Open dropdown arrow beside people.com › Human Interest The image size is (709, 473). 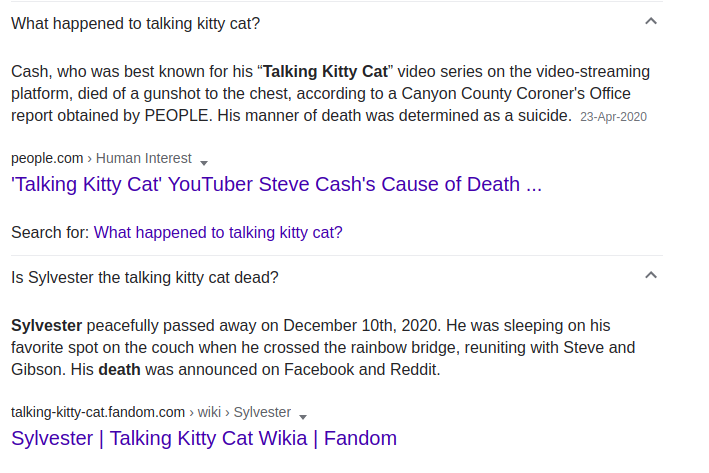[x=204, y=163]
